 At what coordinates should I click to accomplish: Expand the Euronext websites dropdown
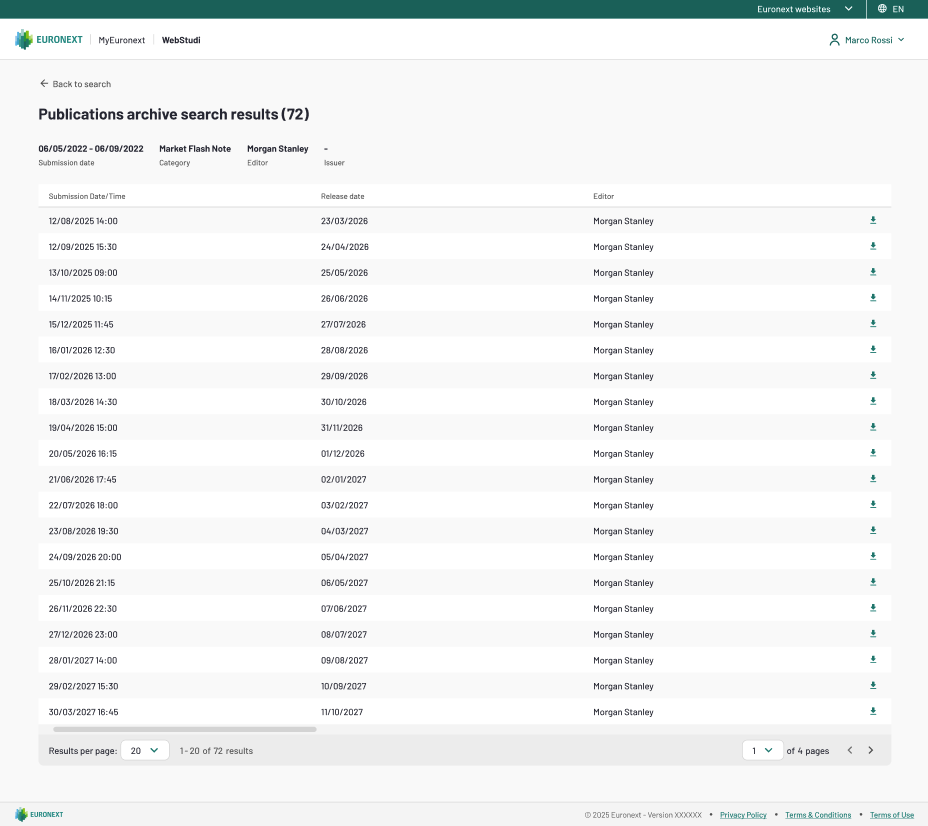[x=804, y=9]
